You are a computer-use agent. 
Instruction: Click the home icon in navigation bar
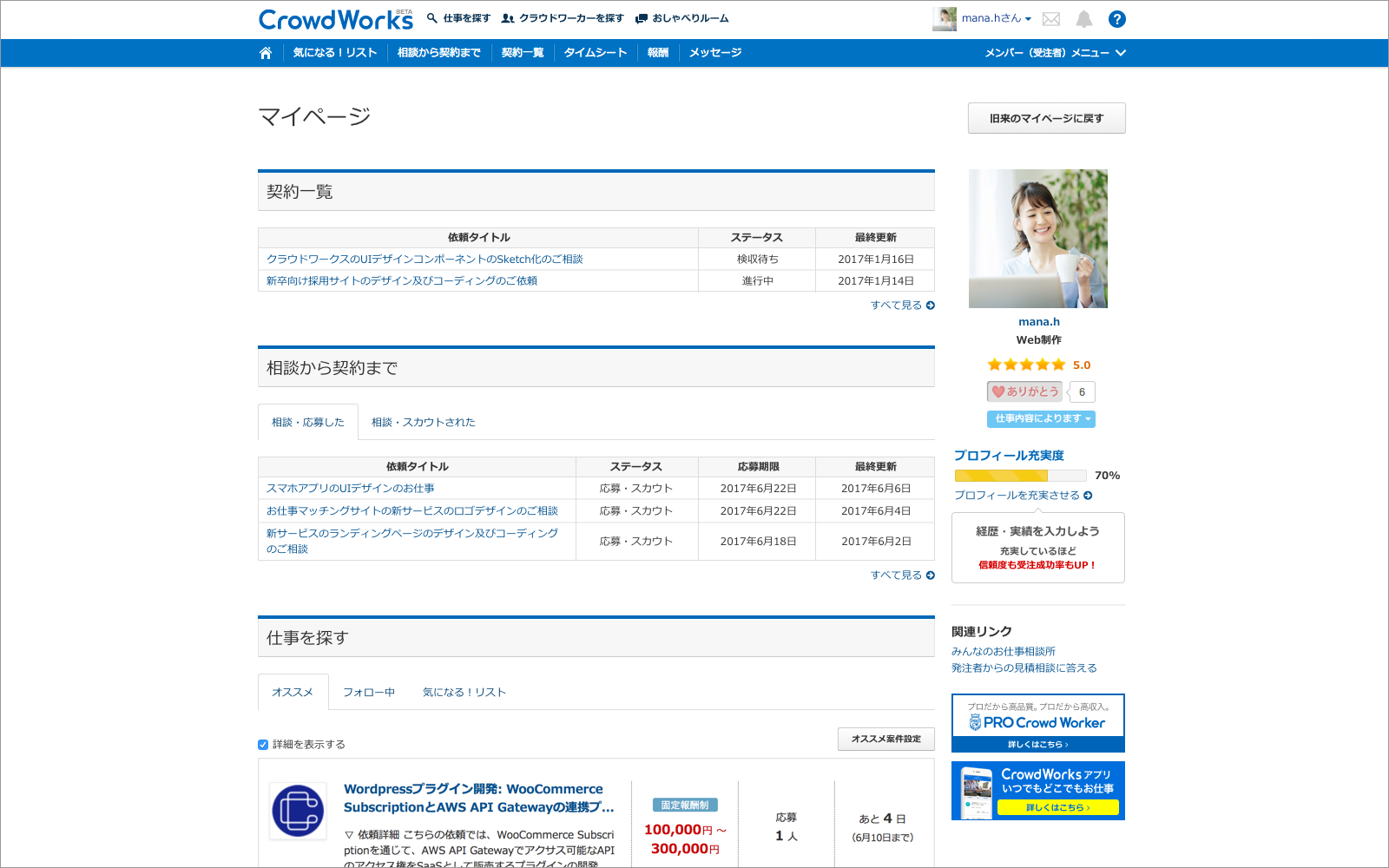pyautogui.click(x=266, y=53)
